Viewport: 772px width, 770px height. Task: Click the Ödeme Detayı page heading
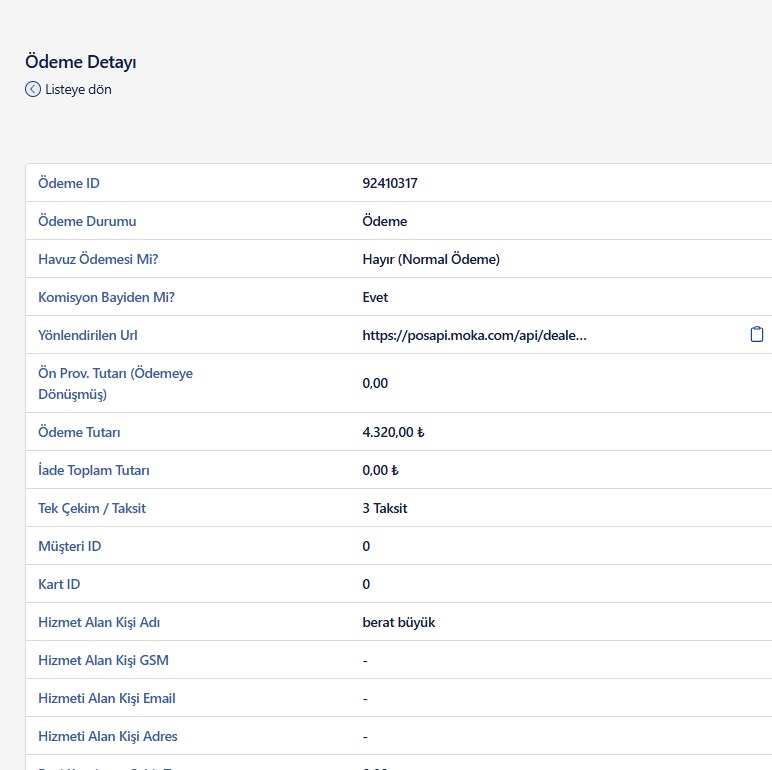click(80, 62)
